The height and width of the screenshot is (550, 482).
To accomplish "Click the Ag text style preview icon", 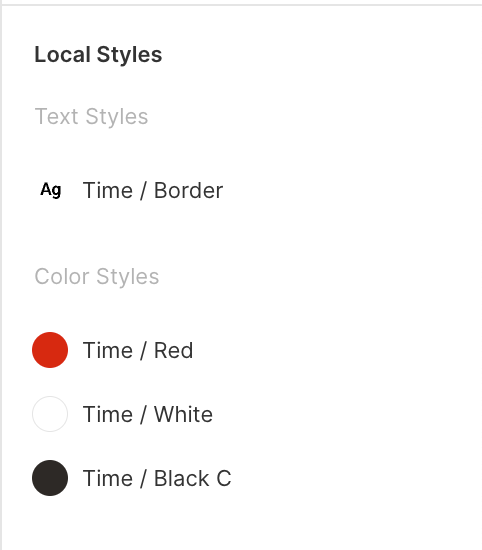I will [x=51, y=190].
